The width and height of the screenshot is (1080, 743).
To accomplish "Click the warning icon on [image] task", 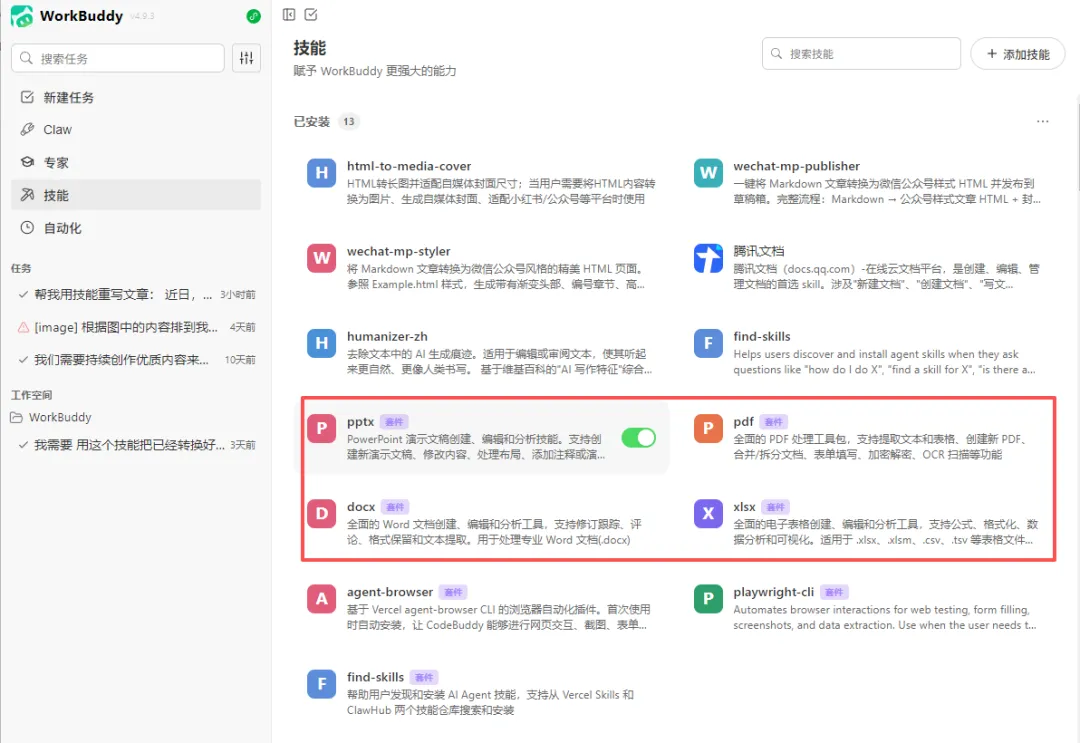I will [x=23, y=327].
